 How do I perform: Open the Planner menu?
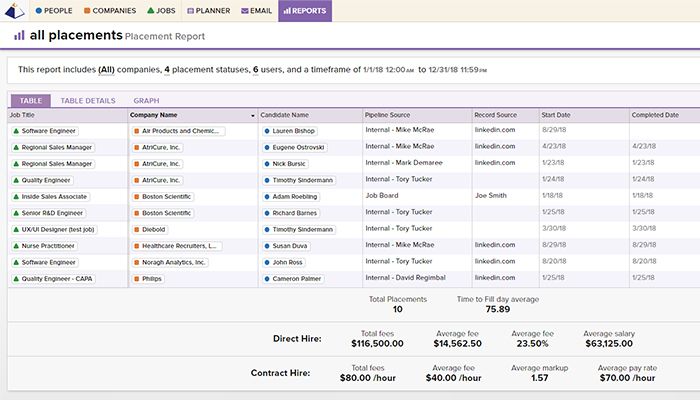(x=208, y=11)
